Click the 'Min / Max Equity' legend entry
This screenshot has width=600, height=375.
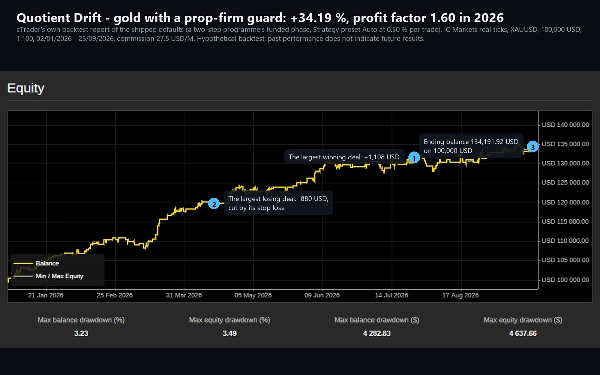(x=48, y=276)
